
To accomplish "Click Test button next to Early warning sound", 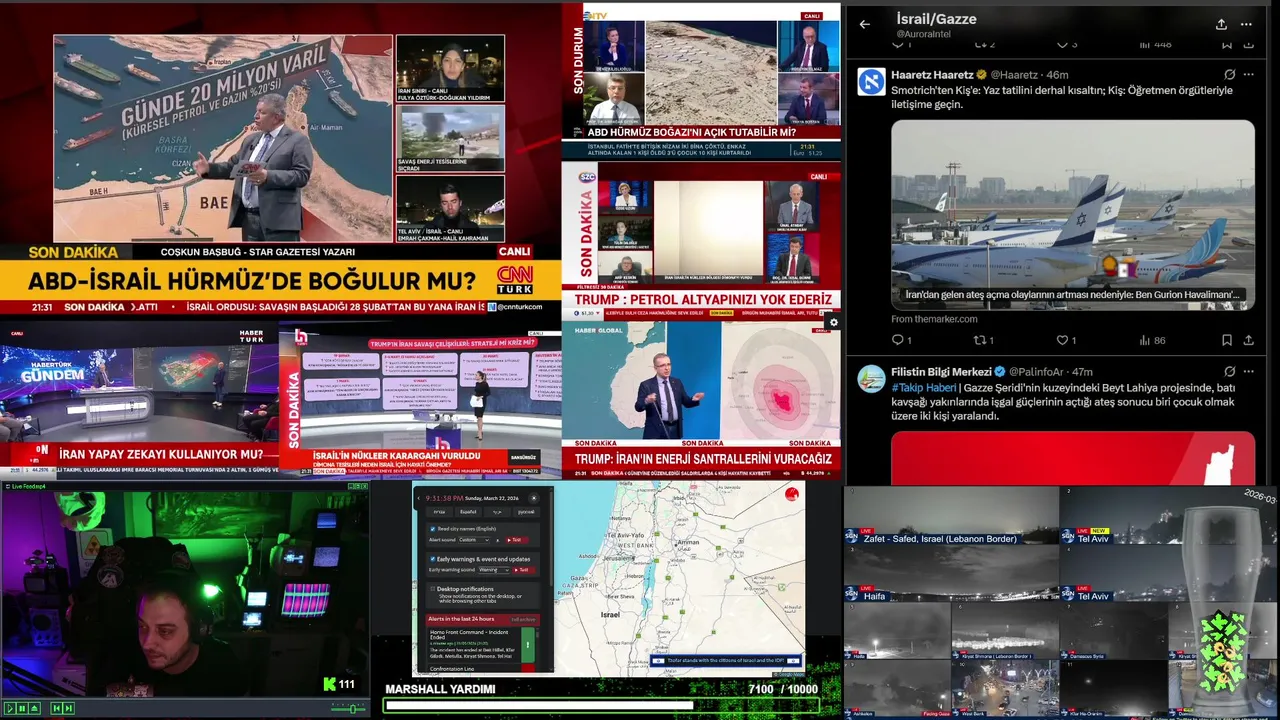I will (524, 570).
